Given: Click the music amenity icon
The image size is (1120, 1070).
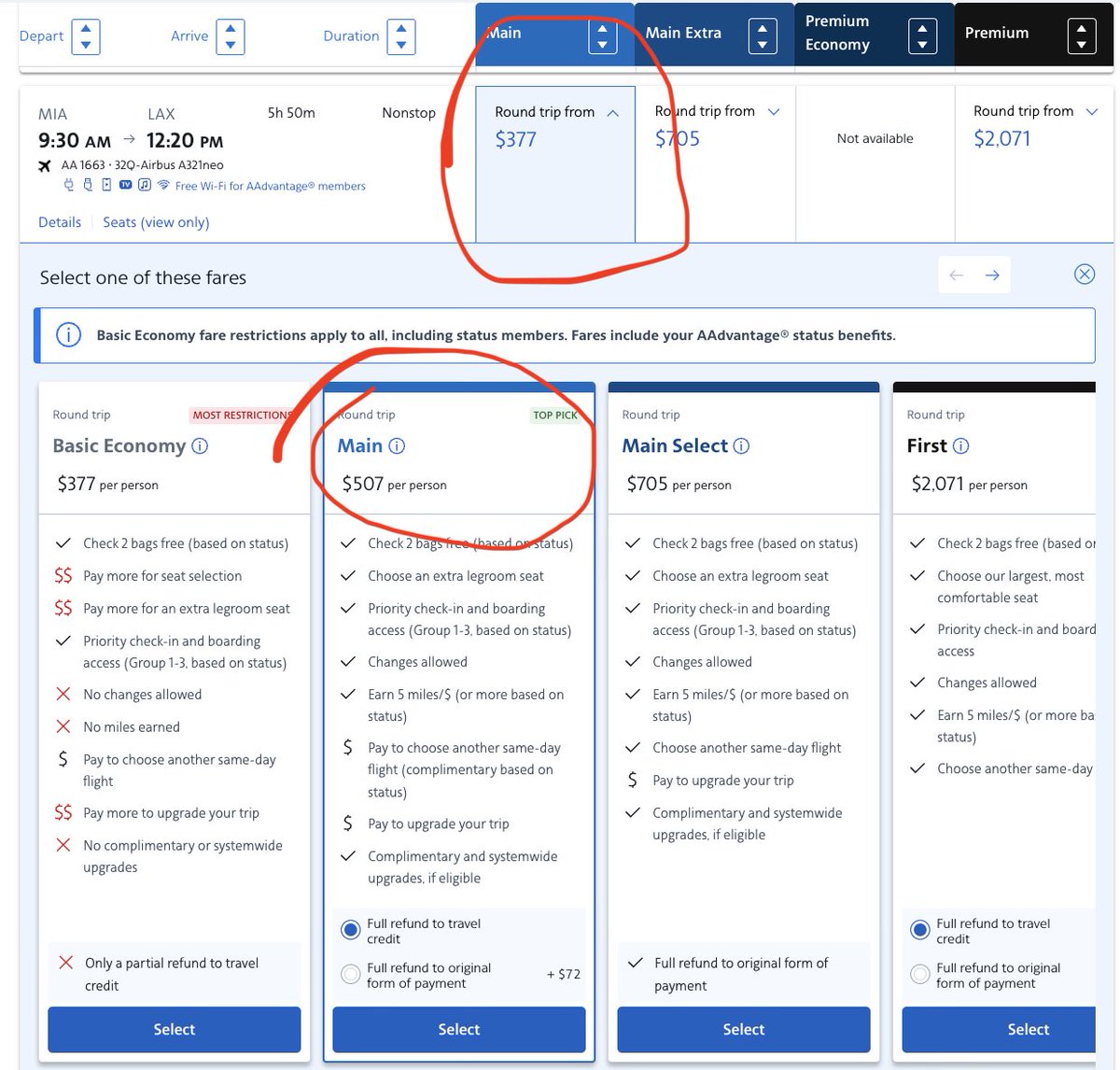Looking at the screenshot, I should pos(145,185).
